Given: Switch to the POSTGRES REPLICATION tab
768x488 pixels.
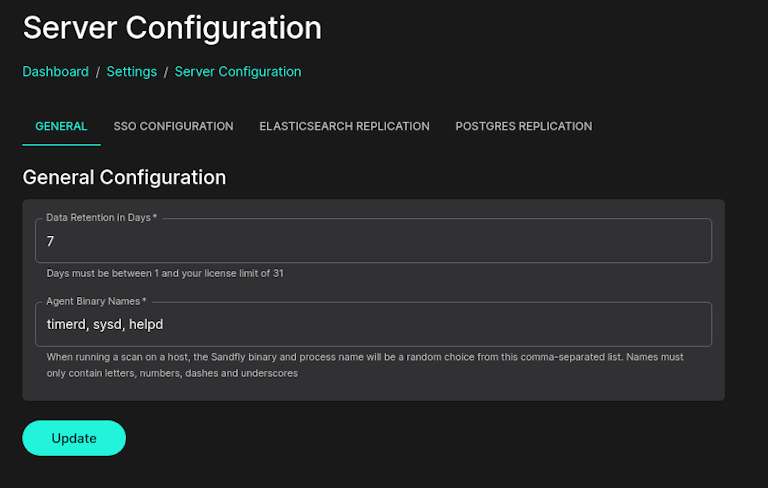Looking at the screenshot, I should point(523,126).
